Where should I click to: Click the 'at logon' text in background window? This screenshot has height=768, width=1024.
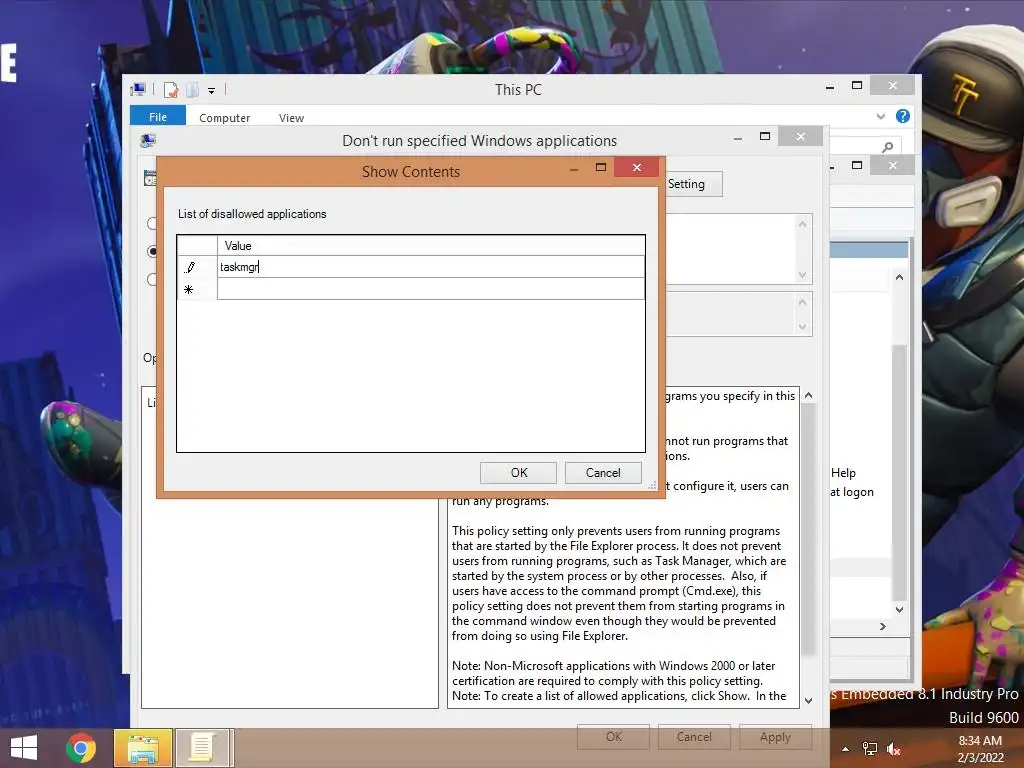tap(852, 492)
